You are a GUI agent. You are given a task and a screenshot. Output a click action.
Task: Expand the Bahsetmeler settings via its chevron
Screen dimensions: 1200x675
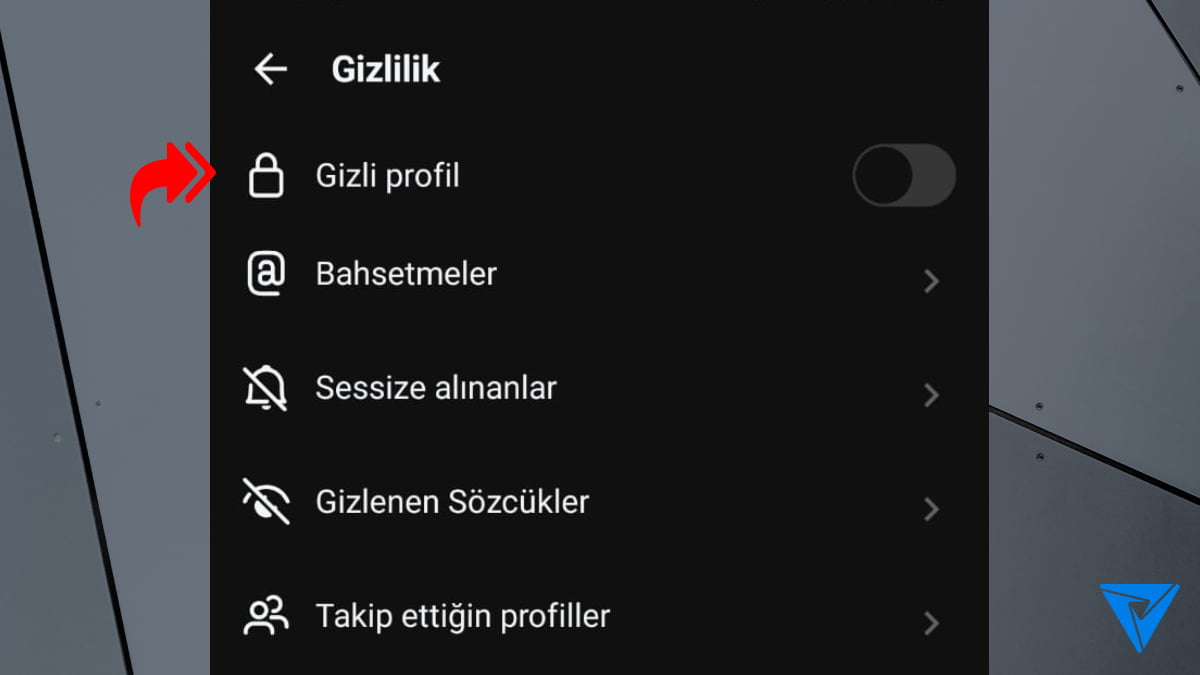930,281
